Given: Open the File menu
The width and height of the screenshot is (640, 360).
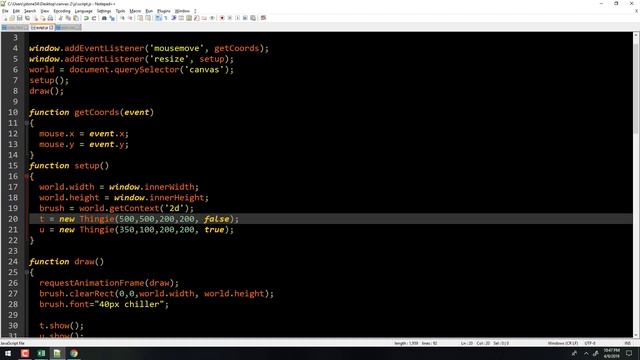Looking at the screenshot, I should (x=5, y=11).
